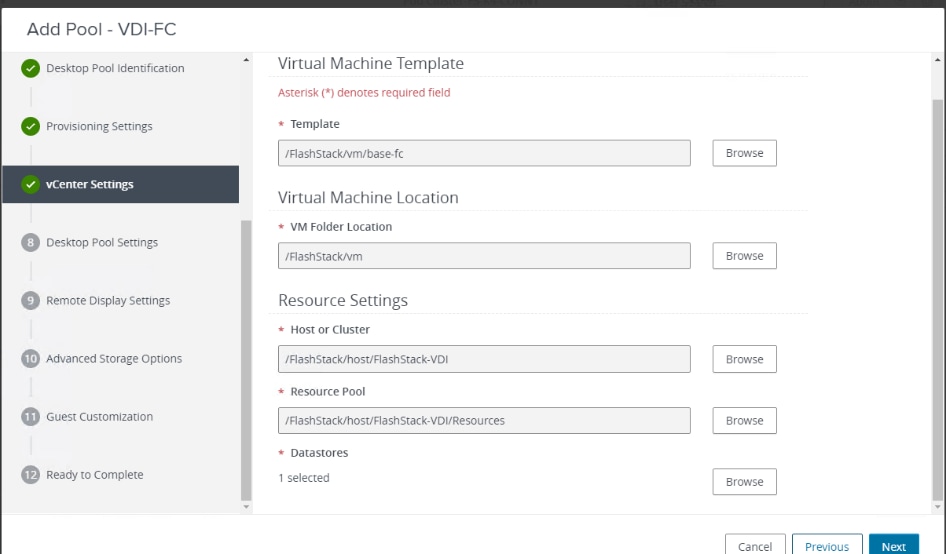Browse to choose Datastores

click(744, 482)
